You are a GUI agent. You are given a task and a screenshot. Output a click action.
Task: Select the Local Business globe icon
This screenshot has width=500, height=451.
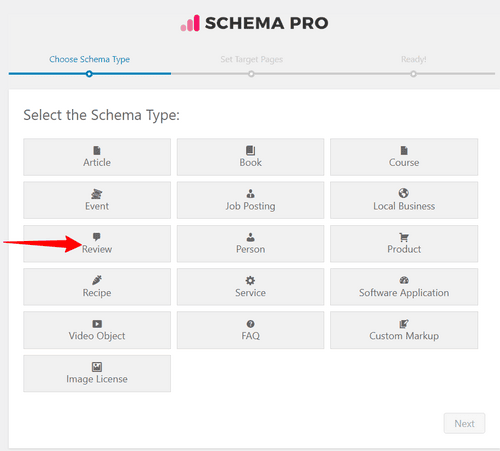point(404,193)
